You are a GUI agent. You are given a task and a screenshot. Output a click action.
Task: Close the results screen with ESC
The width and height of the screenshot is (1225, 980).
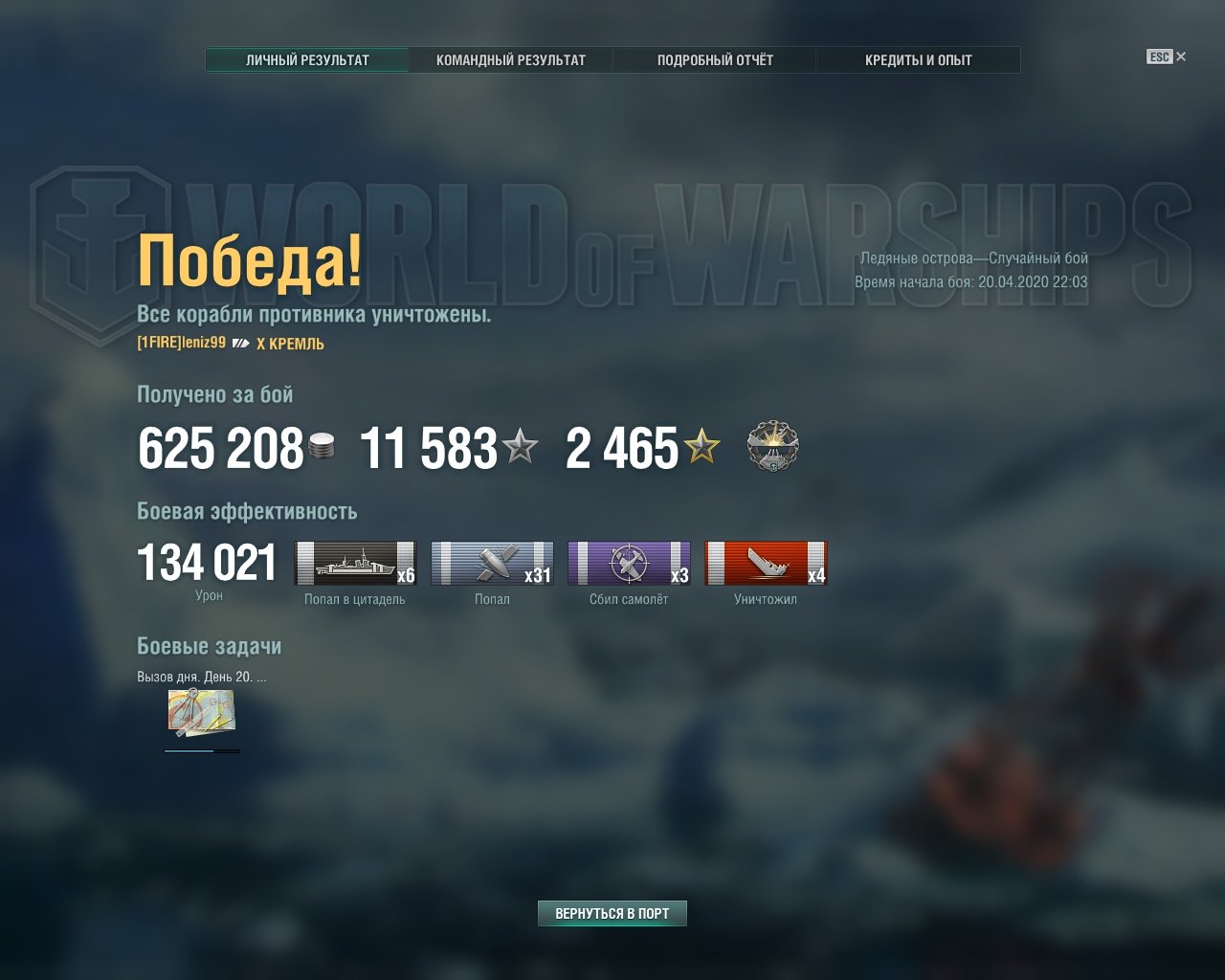[1167, 56]
